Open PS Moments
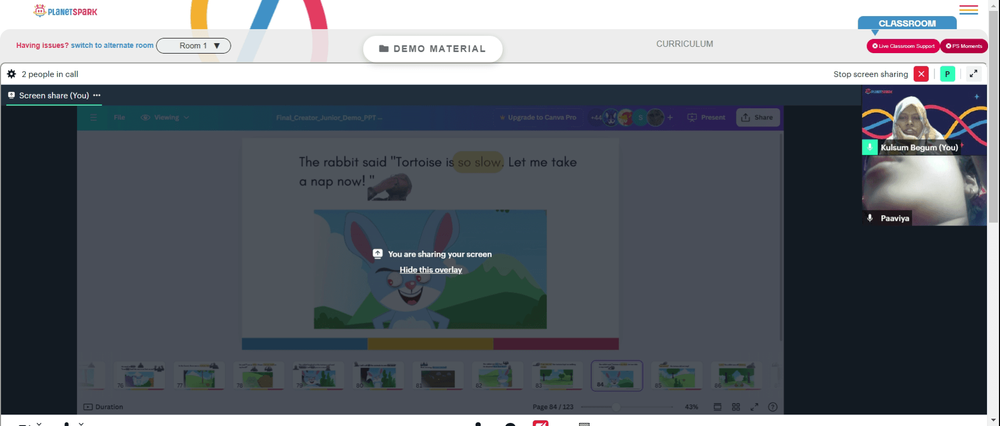The height and width of the screenshot is (426, 1000). [x=964, y=46]
